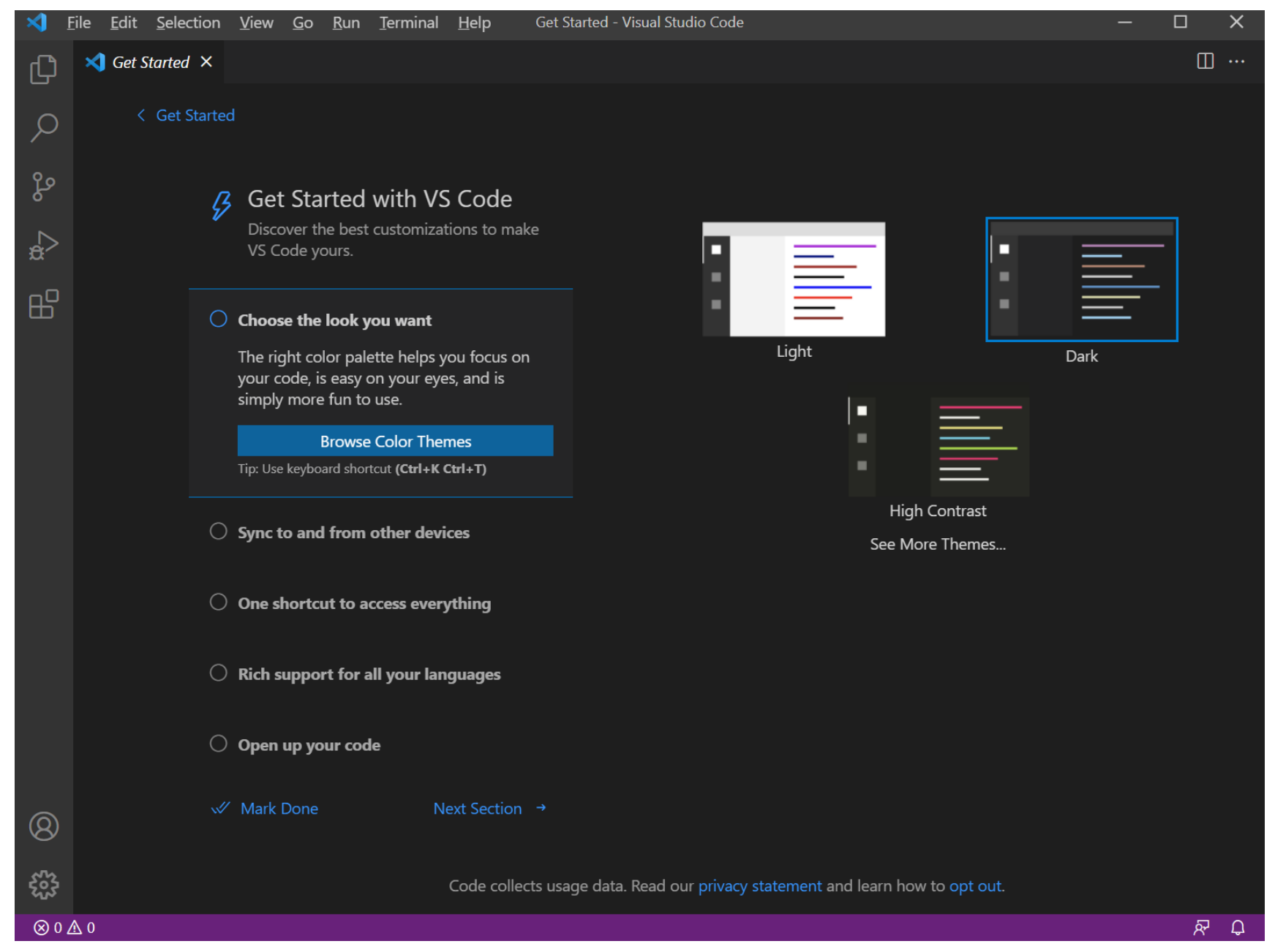Select the Get Started editor tab
This screenshot has width=1275, height=952.
pyautogui.click(x=150, y=62)
